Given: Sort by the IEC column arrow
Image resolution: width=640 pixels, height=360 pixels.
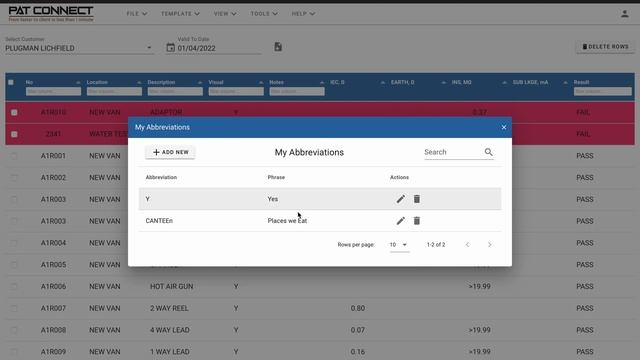Looking at the screenshot, I should pyautogui.click(x=382, y=82).
